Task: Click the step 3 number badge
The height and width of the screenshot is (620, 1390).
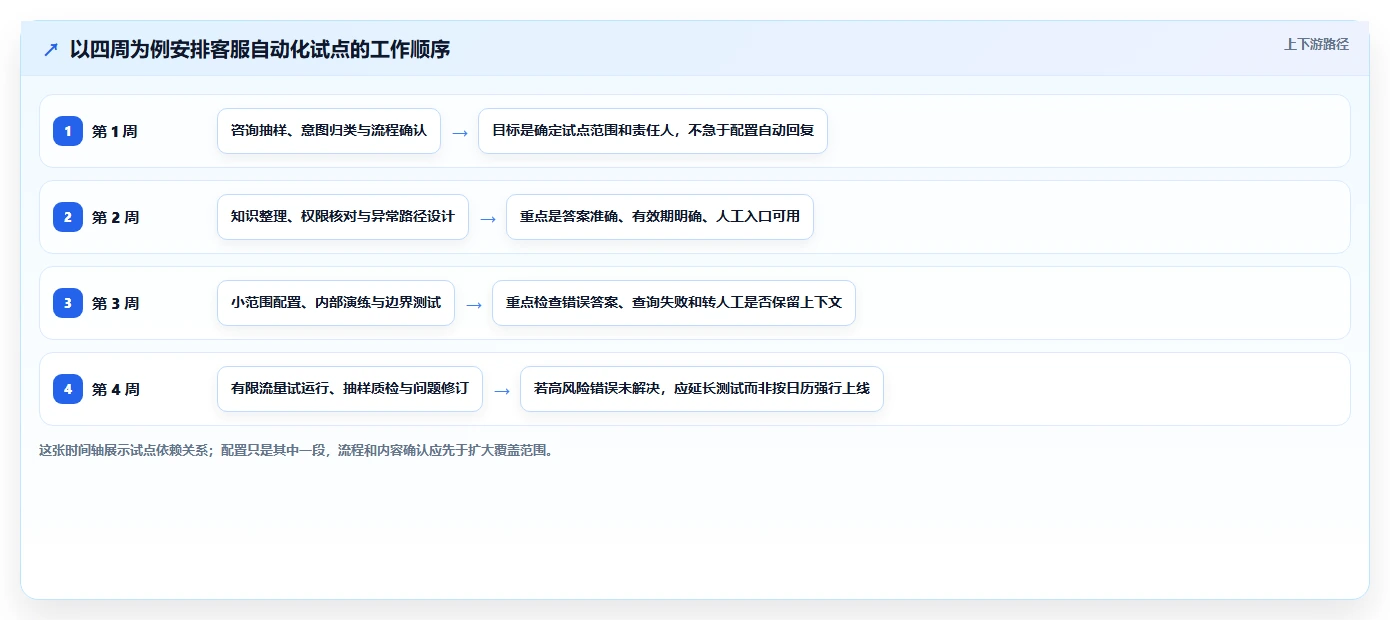Action: tap(68, 303)
